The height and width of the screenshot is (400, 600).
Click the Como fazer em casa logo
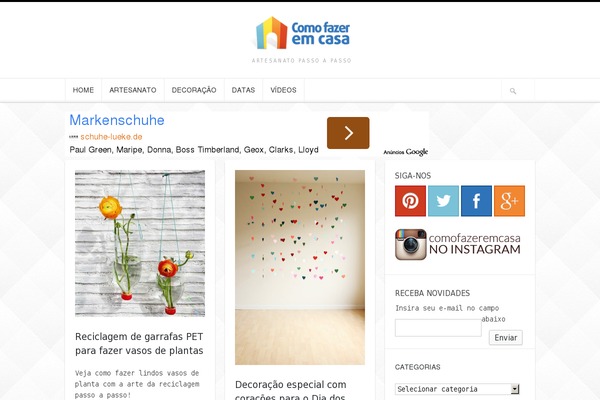coord(303,33)
